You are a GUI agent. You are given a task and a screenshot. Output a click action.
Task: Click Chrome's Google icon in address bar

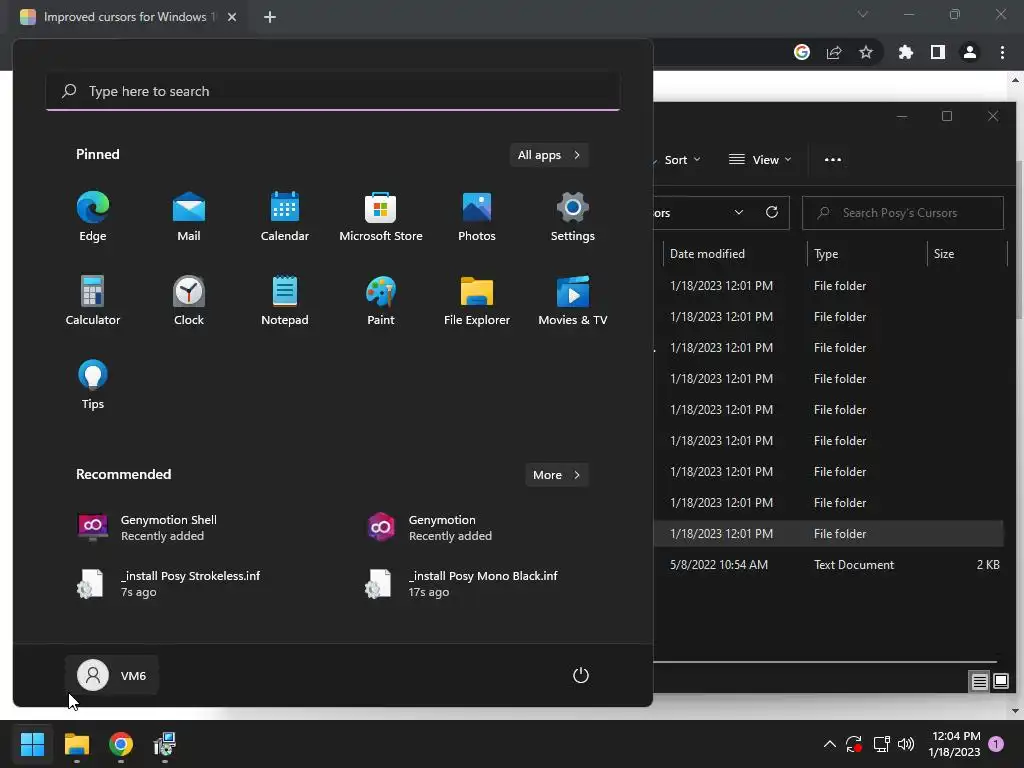coord(802,52)
